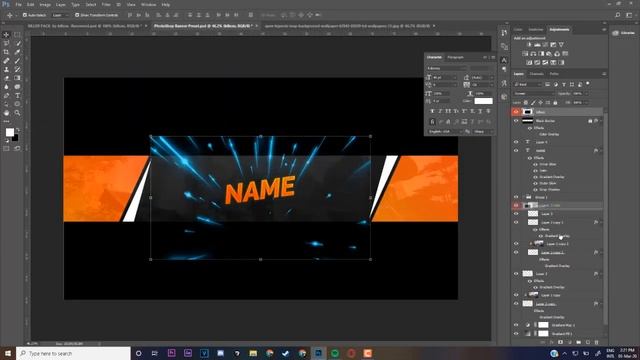Viewport: 640px width, 360px height.
Task: Click the delete layer trash icon
Action: pos(596,342)
